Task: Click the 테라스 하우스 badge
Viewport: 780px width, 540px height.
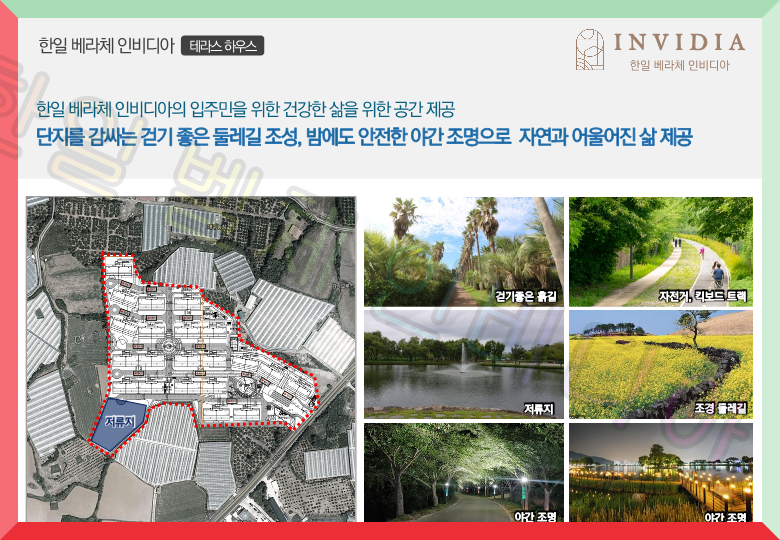Action: pyautogui.click(x=222, y=46)
